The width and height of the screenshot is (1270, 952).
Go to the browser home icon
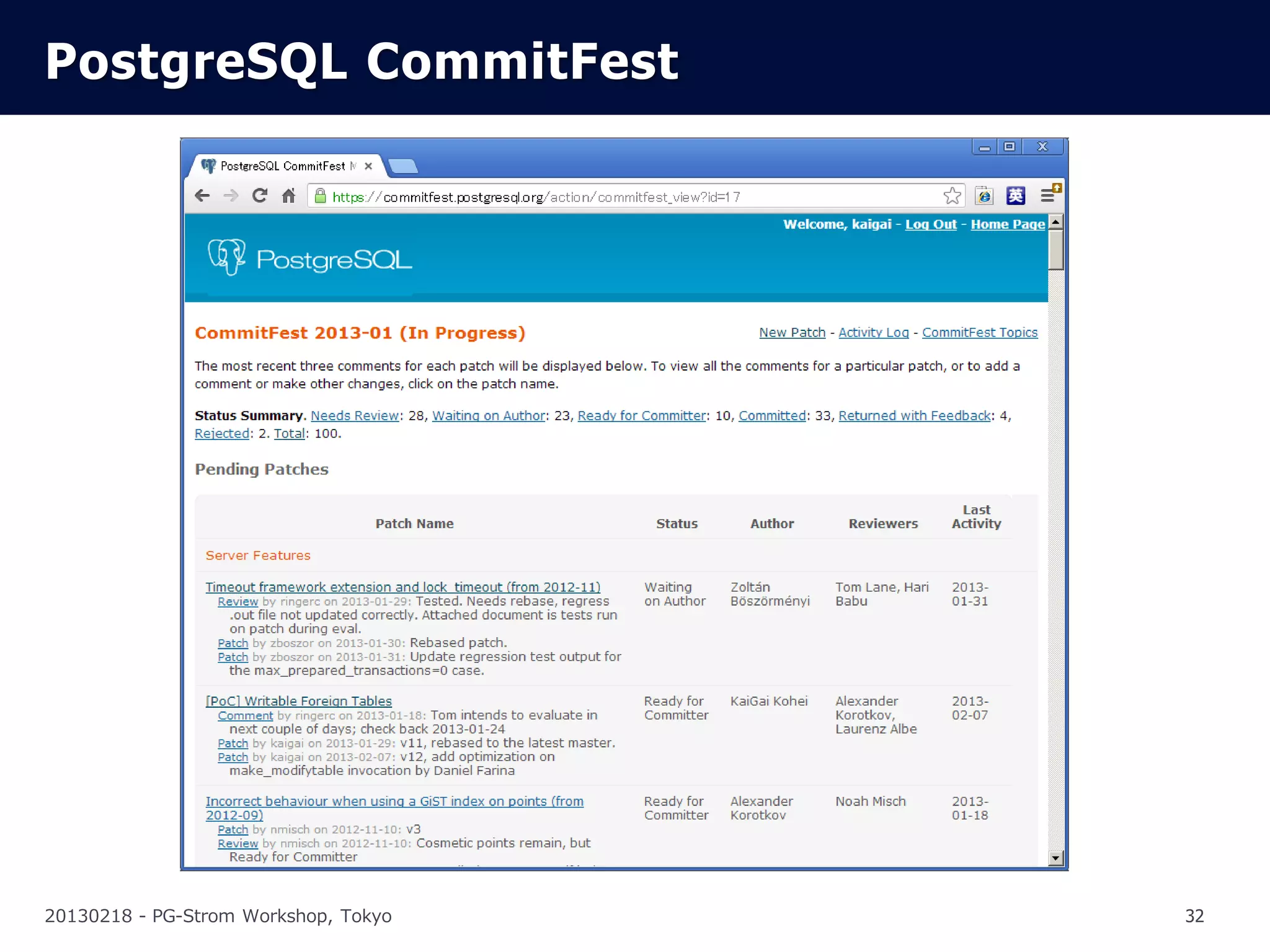point(288,196)
